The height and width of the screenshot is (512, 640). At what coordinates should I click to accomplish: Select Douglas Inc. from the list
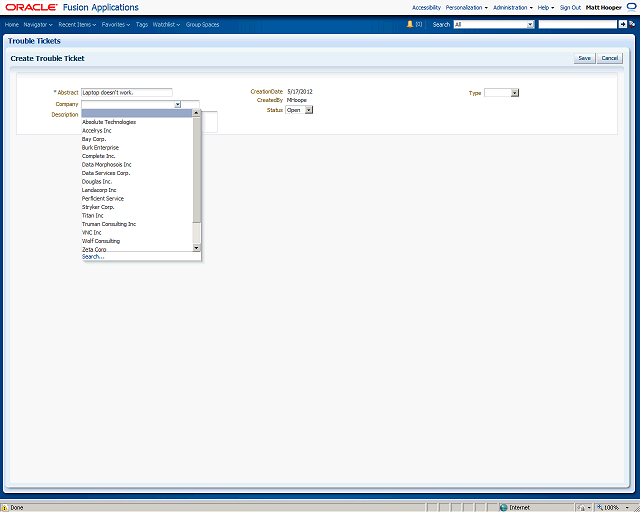137,182
